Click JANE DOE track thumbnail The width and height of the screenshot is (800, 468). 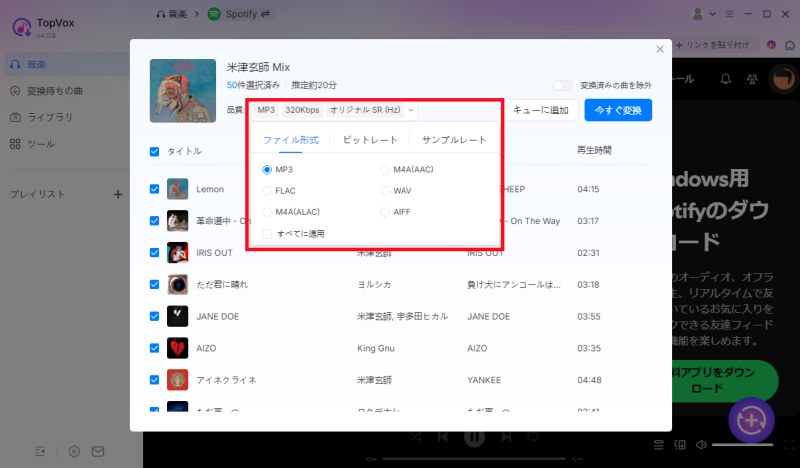coord(178,316)
